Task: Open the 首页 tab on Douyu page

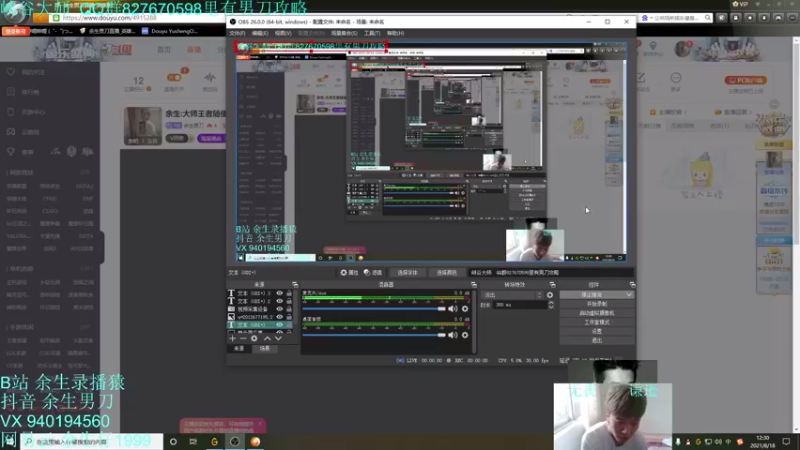Action: tap(164, 49)
